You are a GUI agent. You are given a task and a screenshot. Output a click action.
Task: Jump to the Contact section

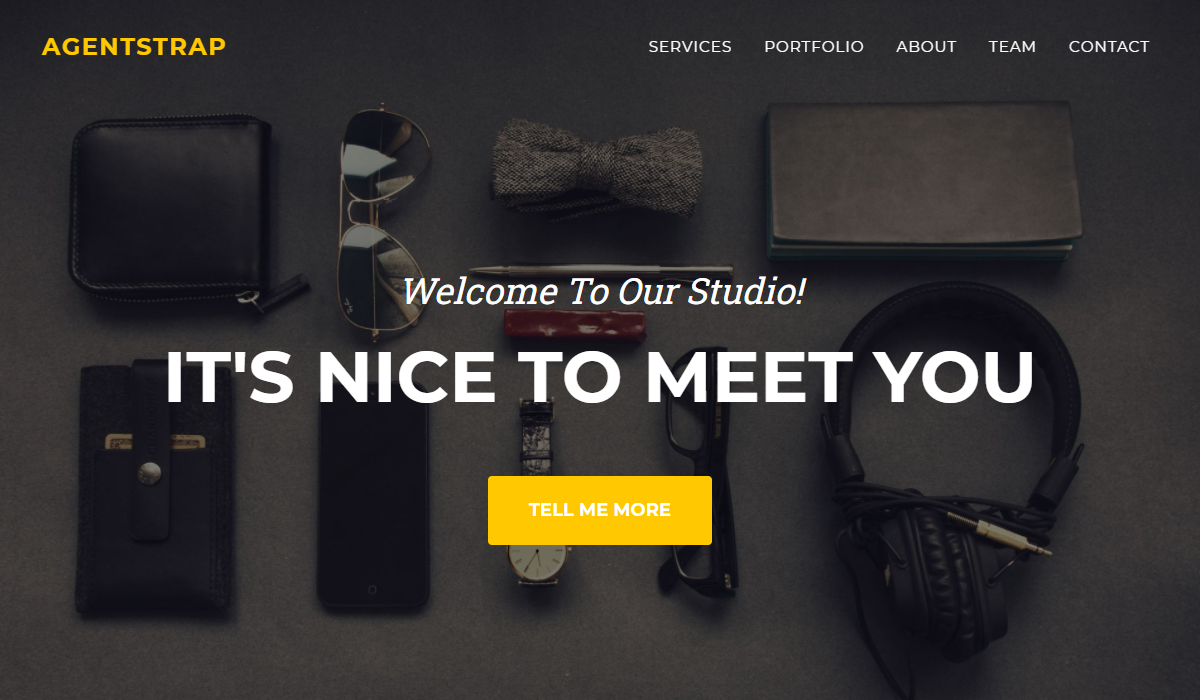coord(1109,46)
